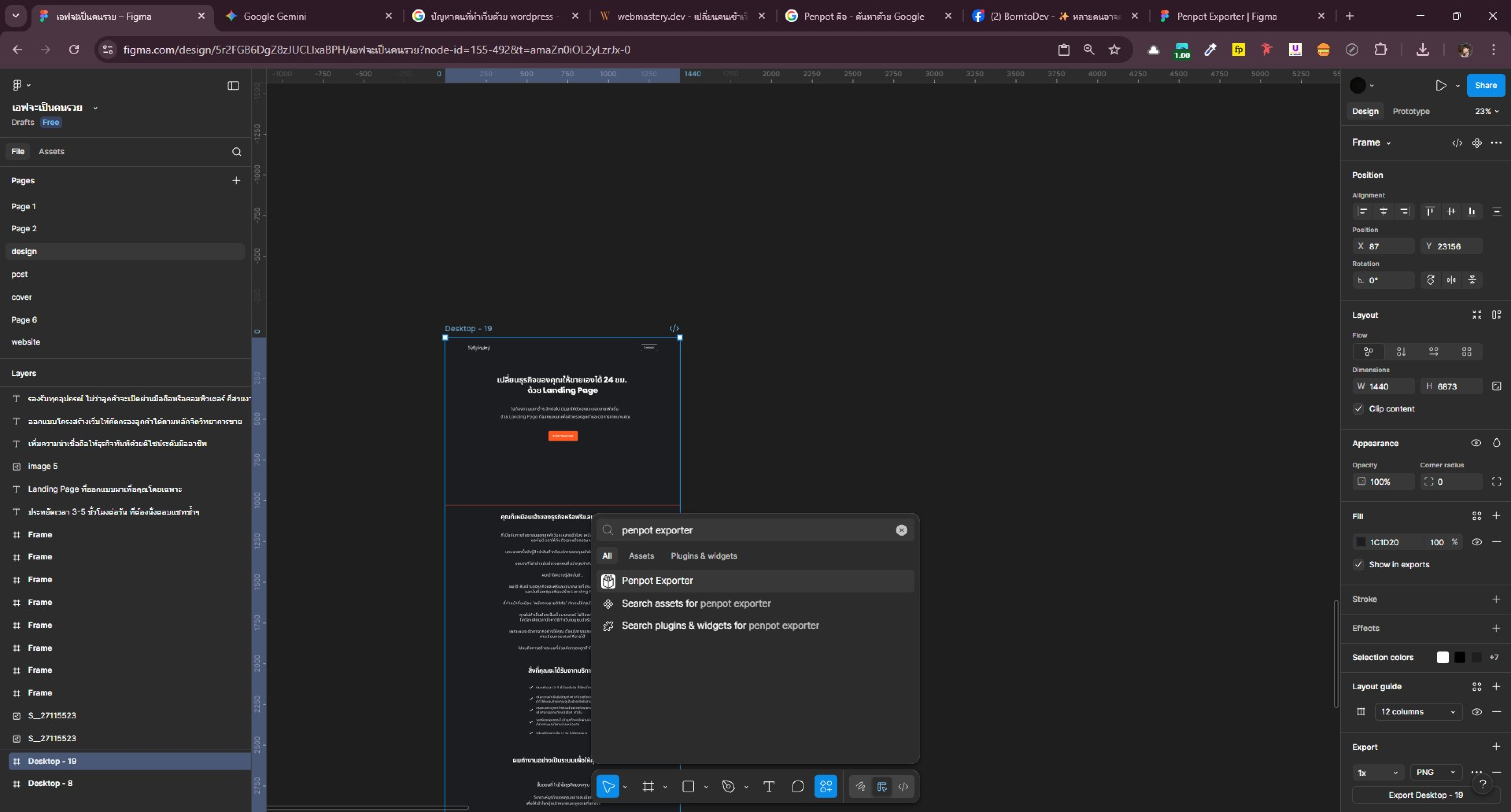This screenshot has width=1511, height=812.
Task: Select the vertical auto layout flow
Action: 1401,352
